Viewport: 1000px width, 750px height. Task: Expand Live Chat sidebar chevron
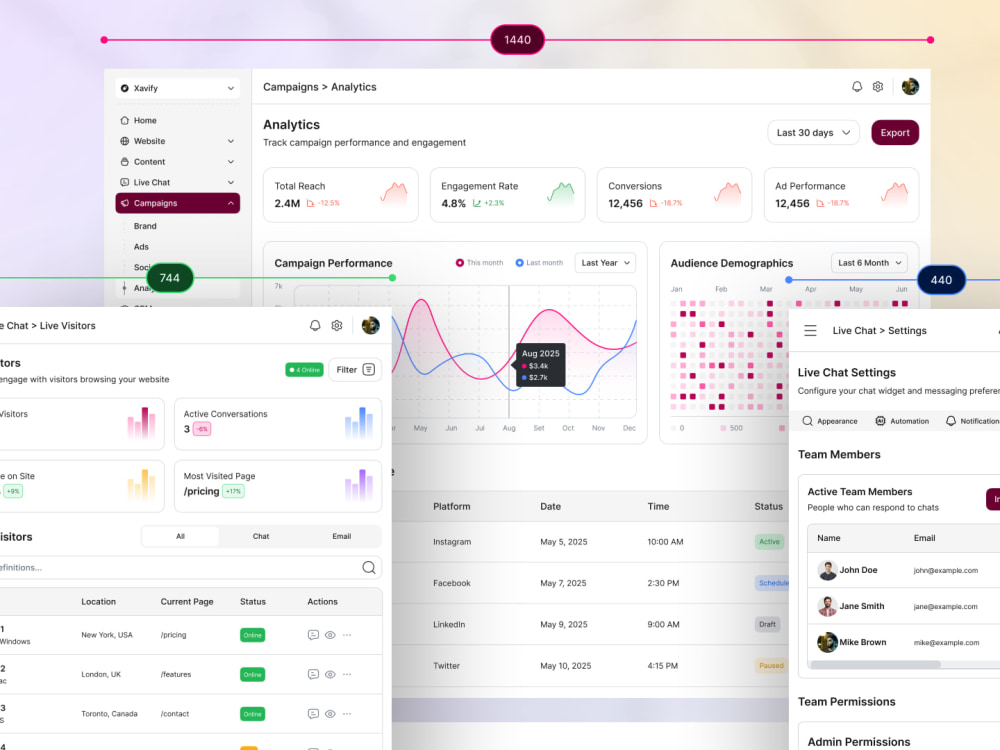230,182
